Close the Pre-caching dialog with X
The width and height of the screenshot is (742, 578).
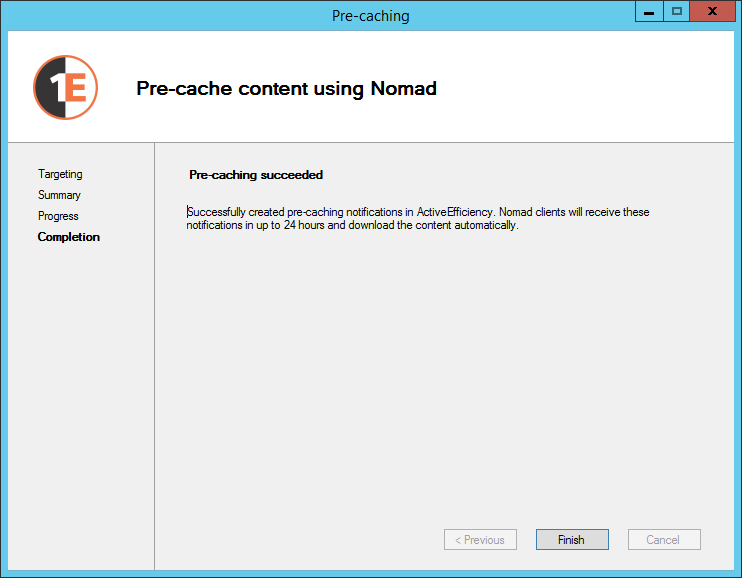click(711, 12)
